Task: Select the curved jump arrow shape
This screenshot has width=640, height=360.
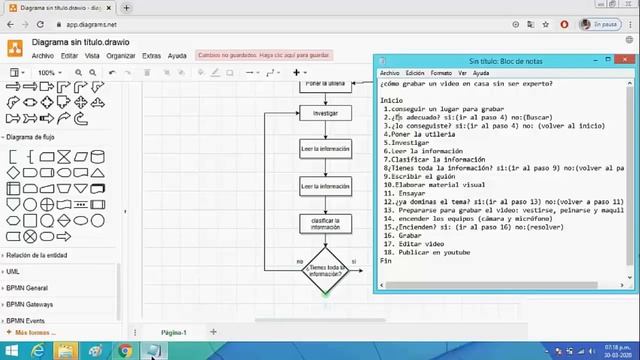Action: coord(64,118)
